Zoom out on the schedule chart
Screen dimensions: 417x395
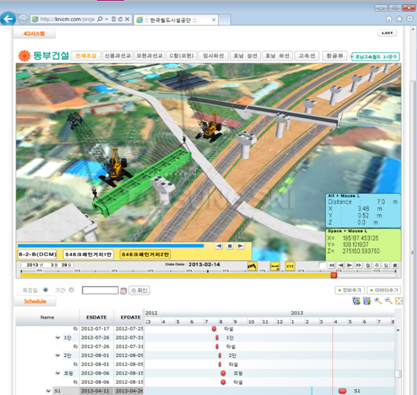[388, 301]
